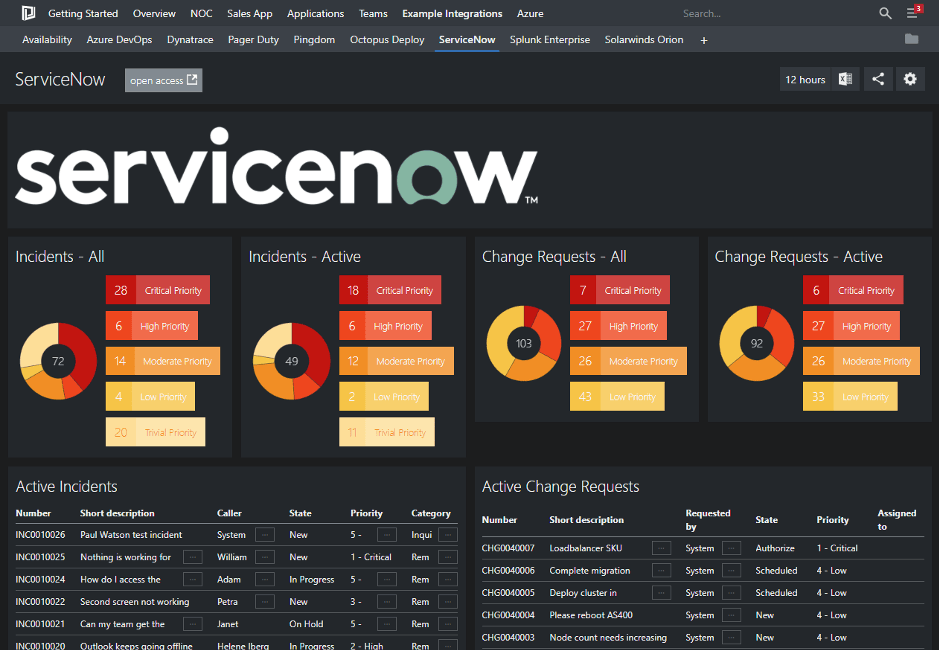Screen dimensions: 939x650
Task: Click the share icon
Action: (878, 79)
